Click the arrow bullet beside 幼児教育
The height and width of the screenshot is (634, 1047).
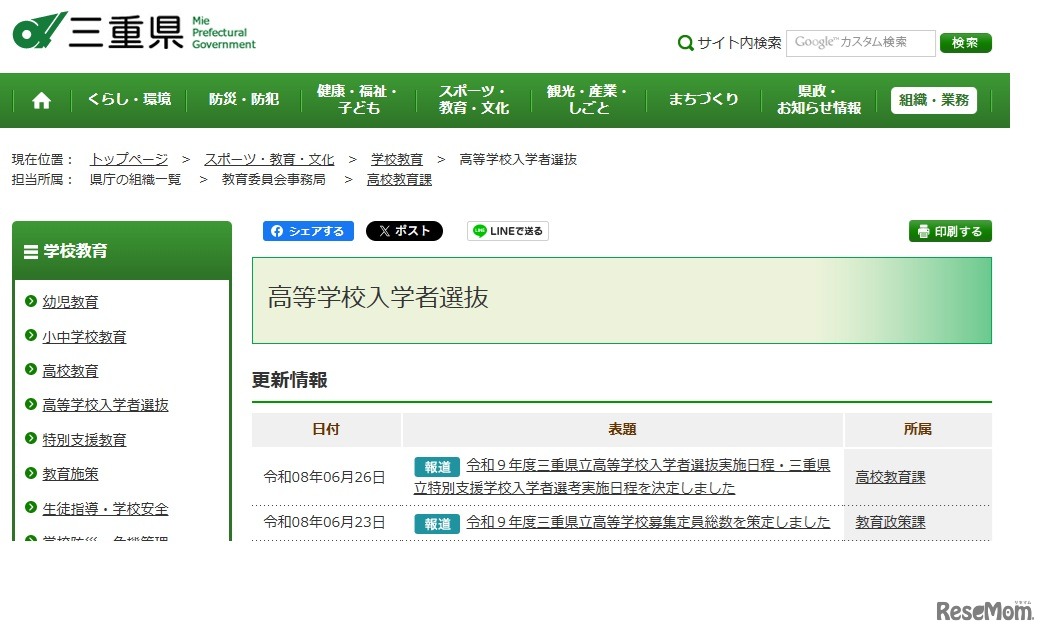pyautogui.click(x=31, y=301)
